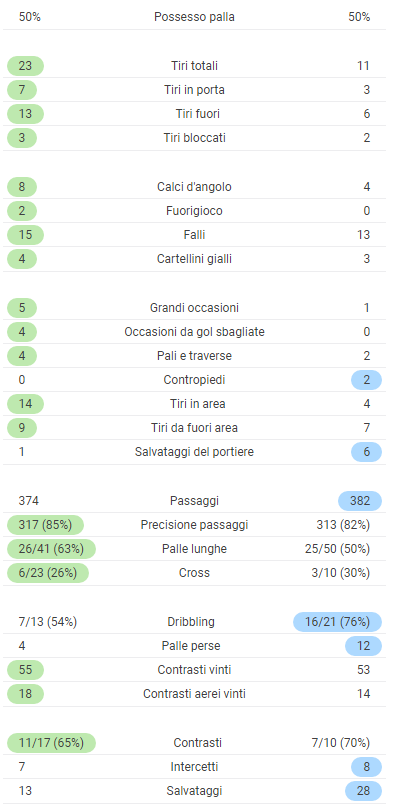Select the Possesso palla label
Screen dimensions: 394x810
click(194, 17)
